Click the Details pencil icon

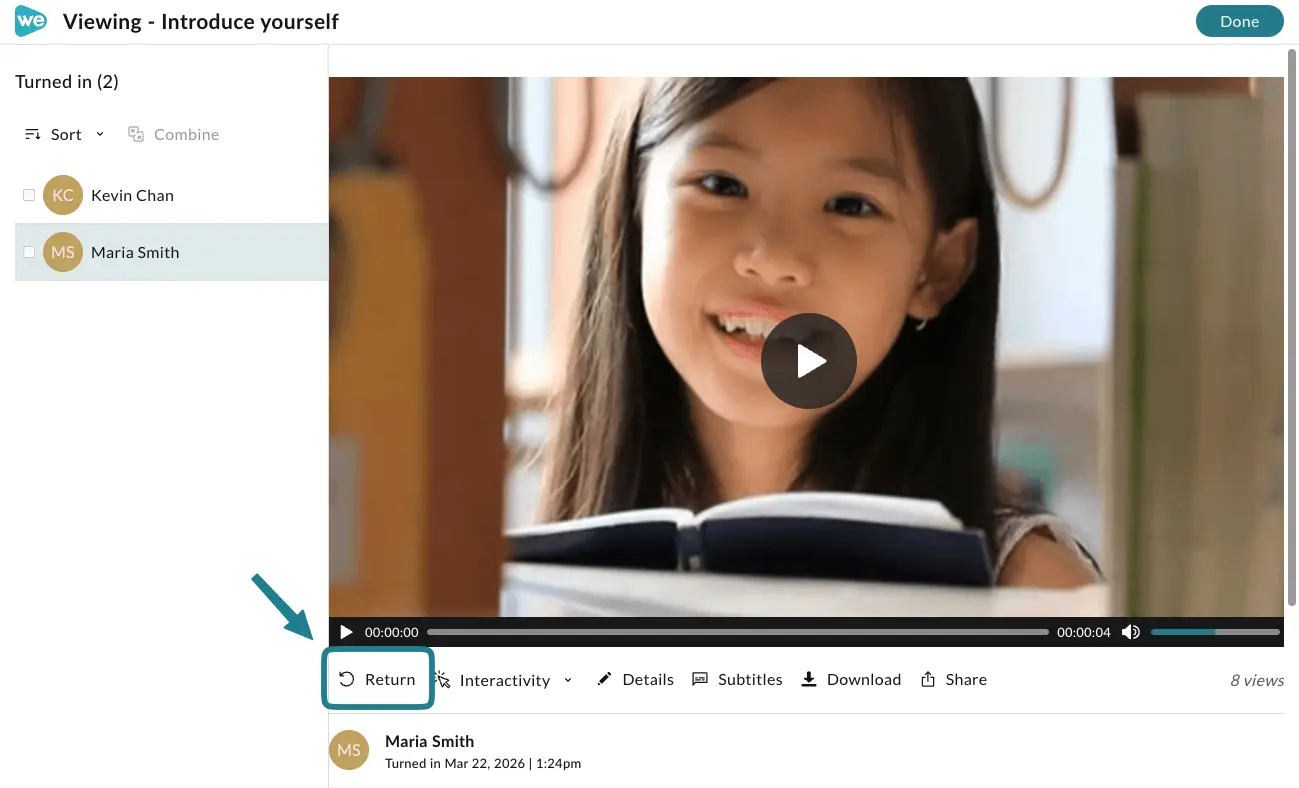point(604,679)
